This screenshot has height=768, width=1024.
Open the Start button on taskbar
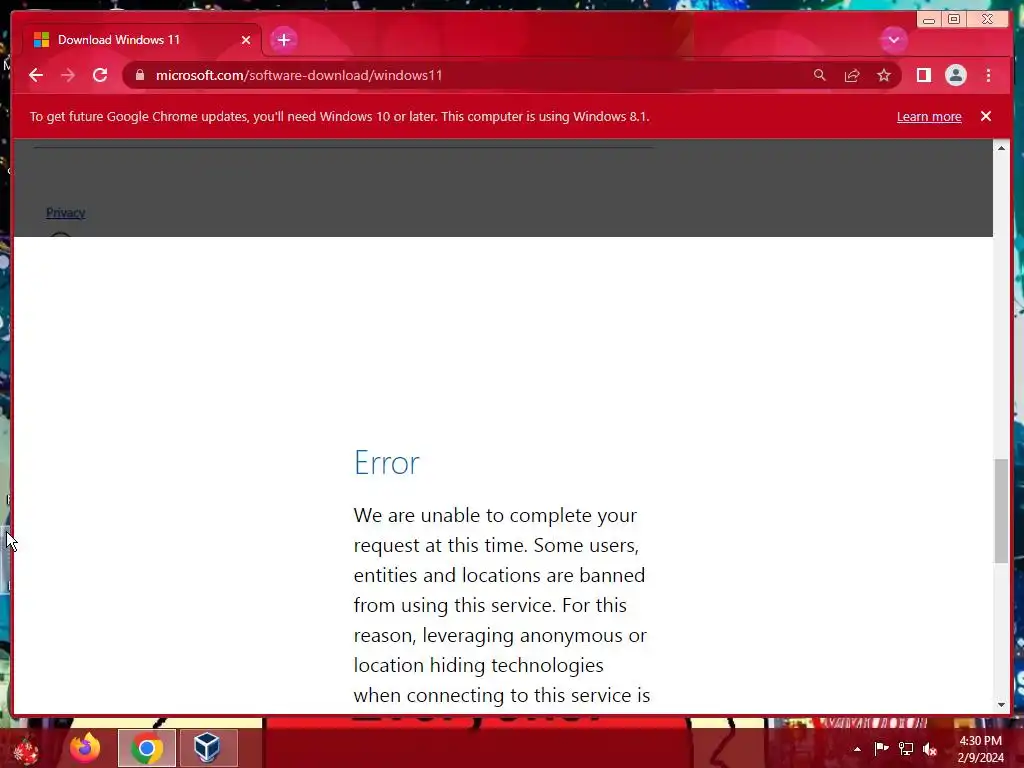click(26, 748)
